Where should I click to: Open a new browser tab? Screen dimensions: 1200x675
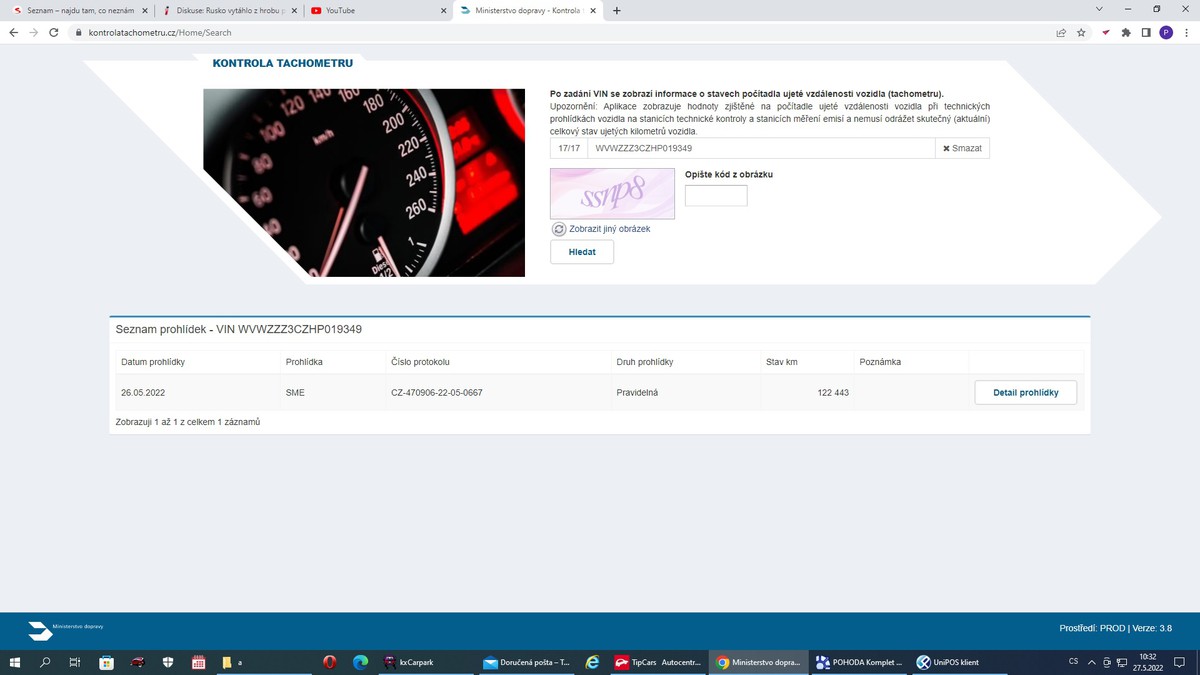point(616,11)
